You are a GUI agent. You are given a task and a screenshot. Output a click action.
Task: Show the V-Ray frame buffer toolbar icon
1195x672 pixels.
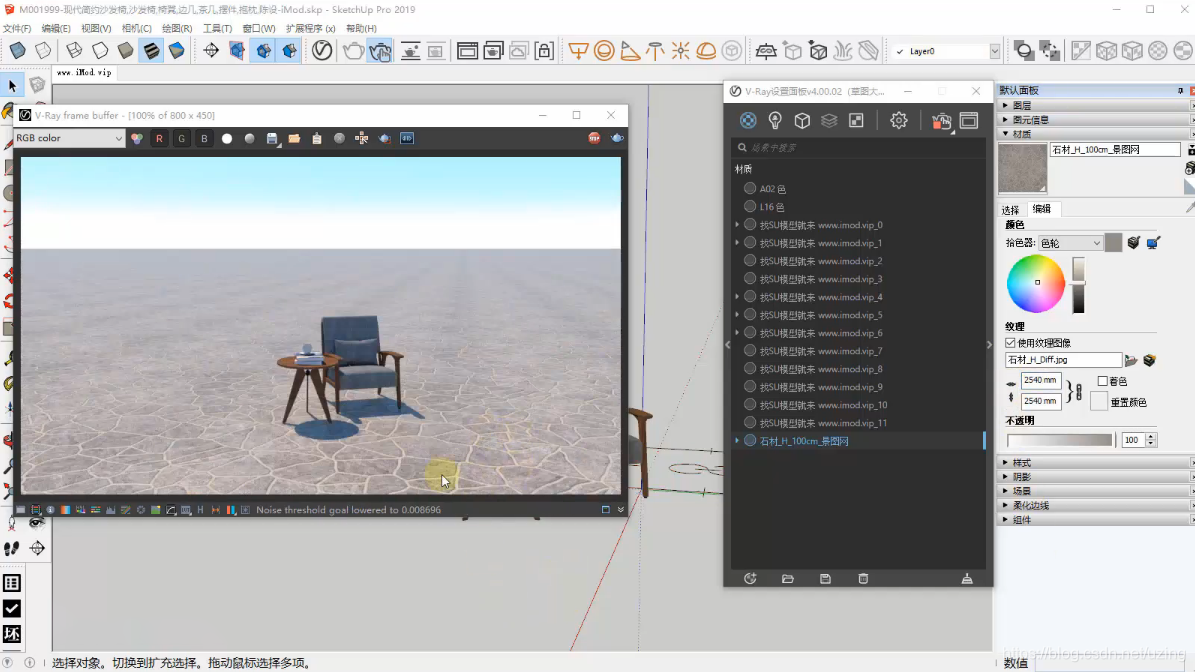click(x=467, y=51)
